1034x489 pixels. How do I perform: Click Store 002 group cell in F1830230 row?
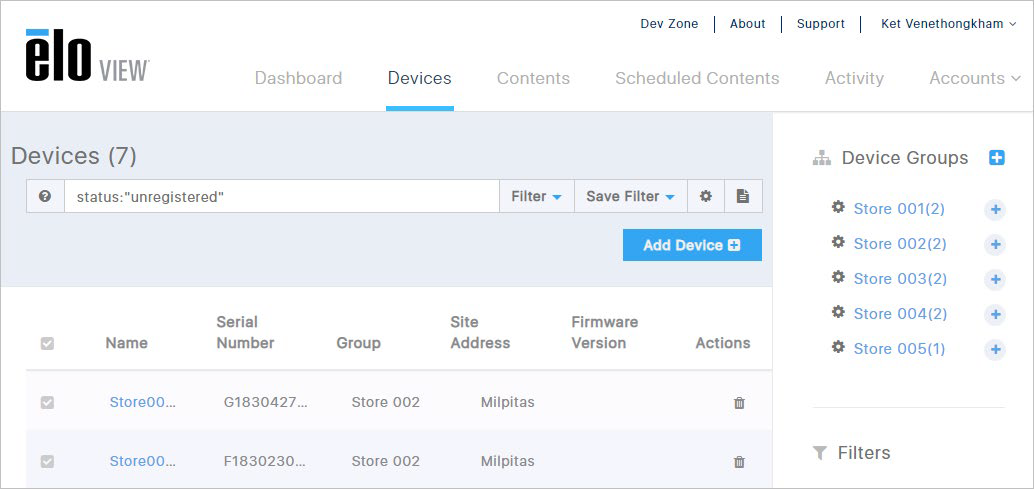pyautogui.click(x=385, y=461)
